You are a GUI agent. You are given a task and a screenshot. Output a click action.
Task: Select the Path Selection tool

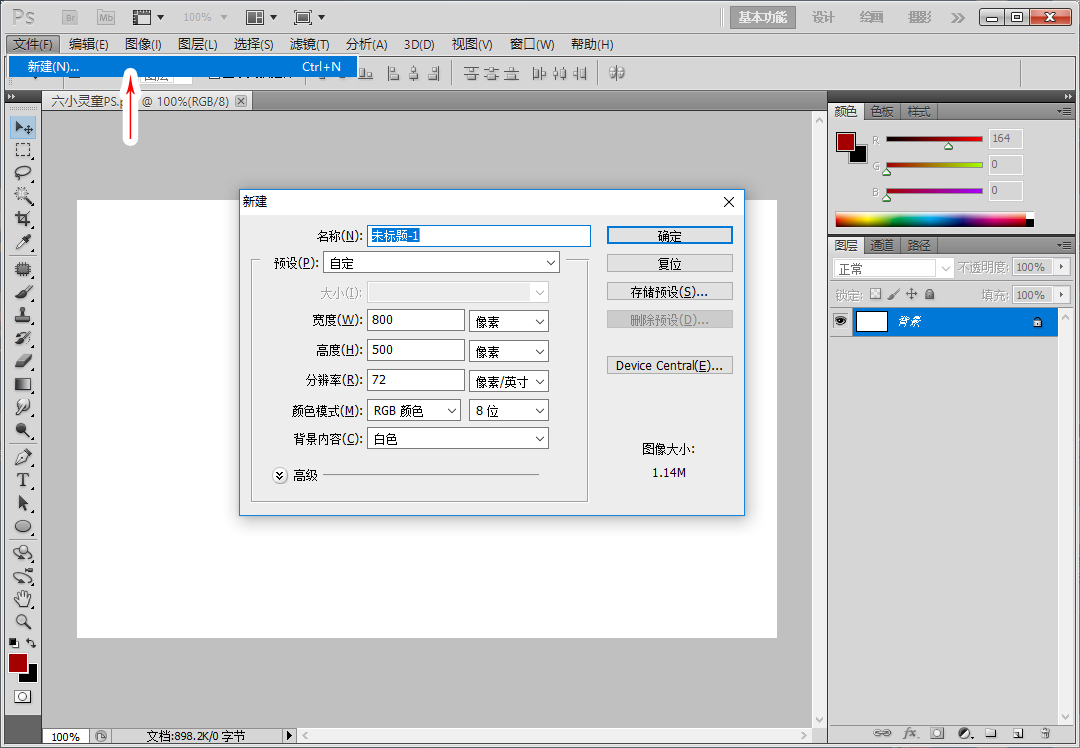click(x=23, y=503)
